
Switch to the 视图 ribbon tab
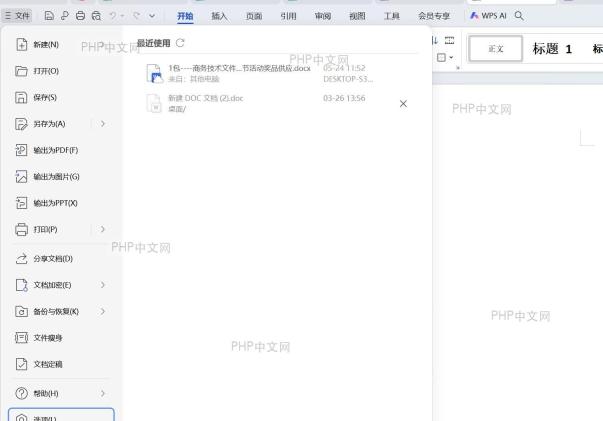[x=357, y=16]
